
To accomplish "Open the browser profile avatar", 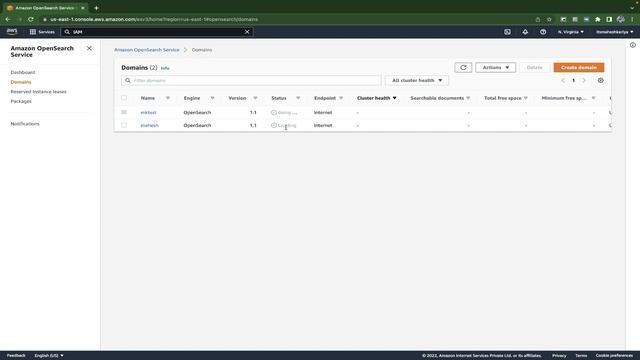I will pyautogui.click(x=621, y=19).
